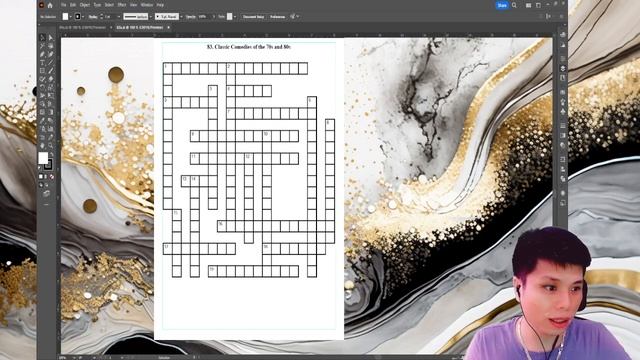This screenshot has height=360, width=640.
Task: Click the Document Setup button
Action: tap(253, 17)
